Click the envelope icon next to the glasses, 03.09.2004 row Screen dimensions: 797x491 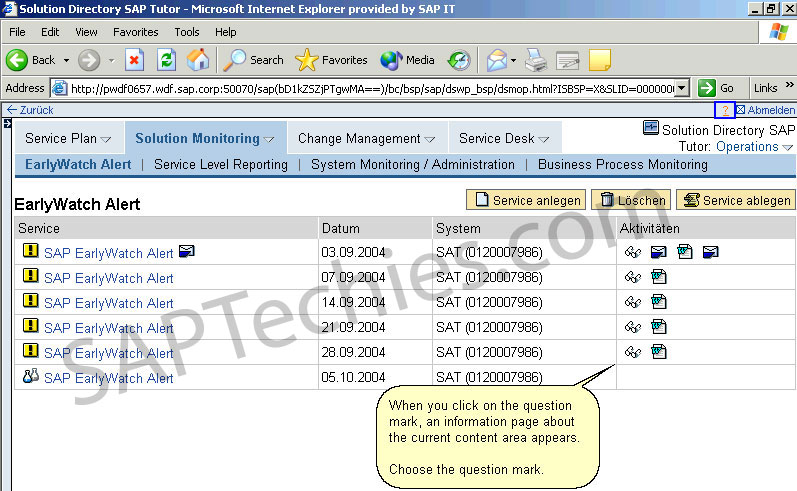click(x=659, y=252)
